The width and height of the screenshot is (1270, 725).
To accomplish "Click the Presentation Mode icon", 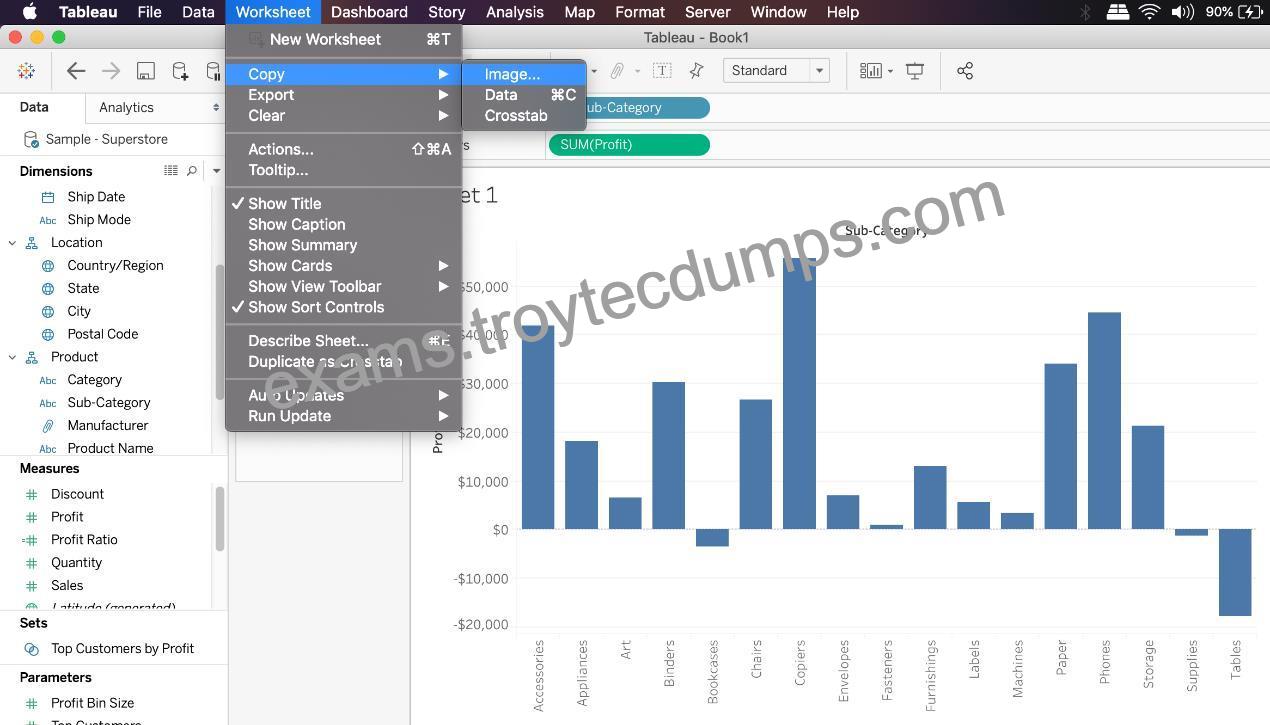I will coord(915,71).
